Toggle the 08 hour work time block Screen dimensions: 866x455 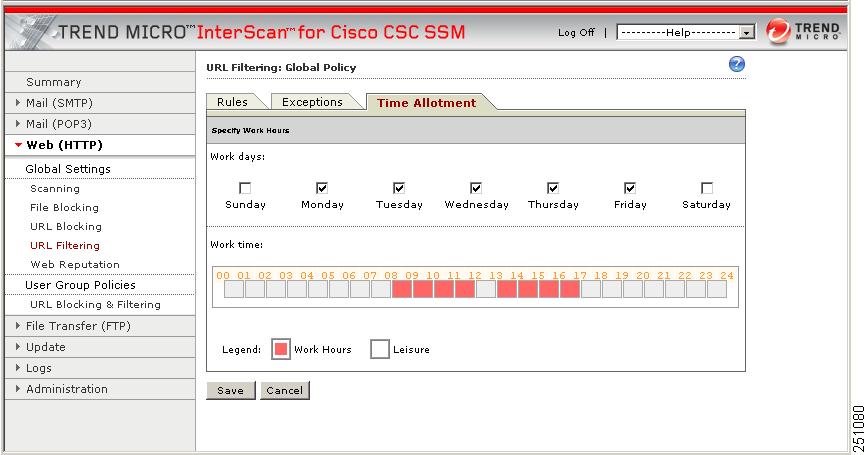tap(402, 289)
